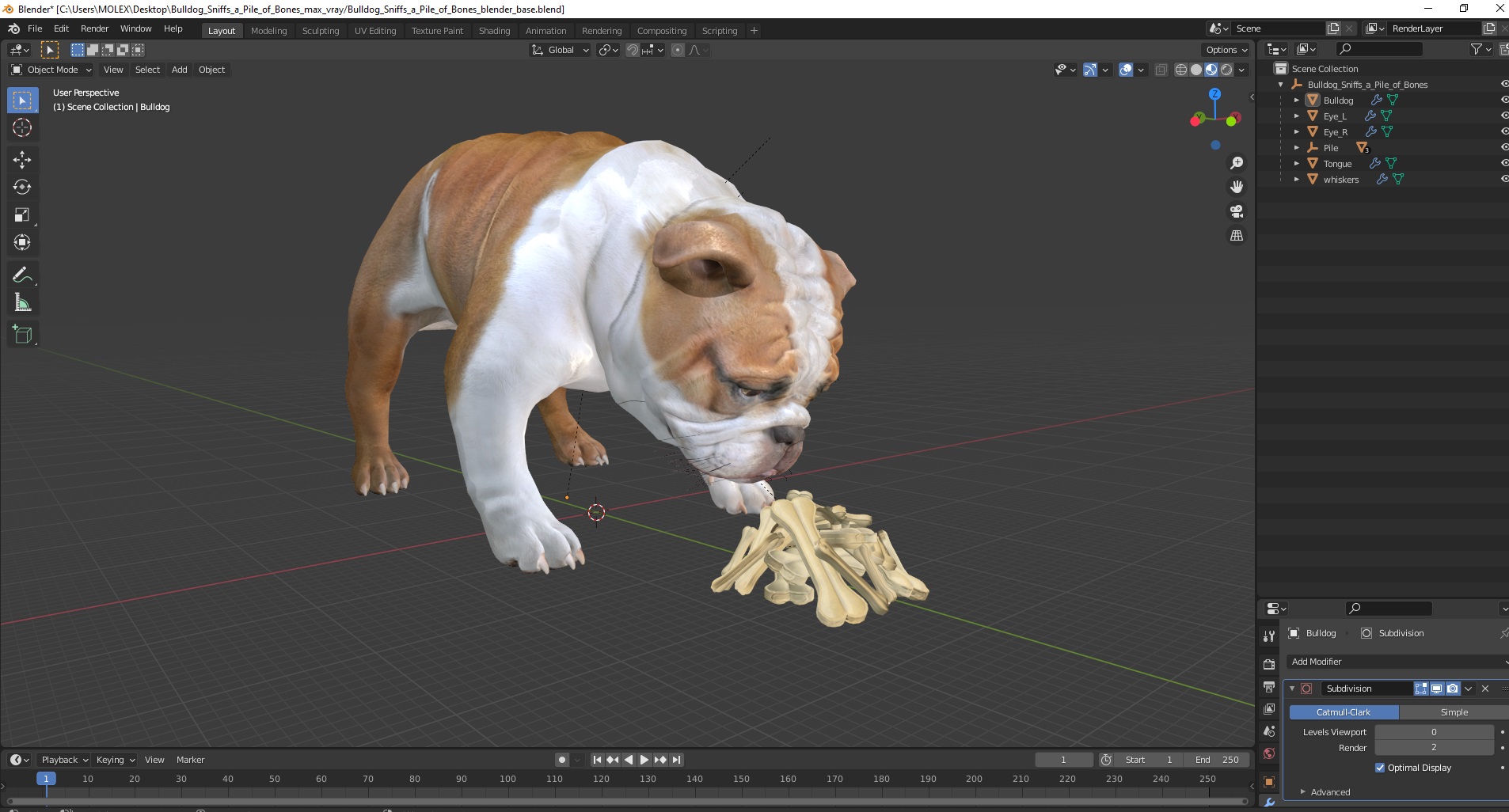Hide the Tongue object in outliner
The width and height of the screenshot is (1509, 812).
(x=1504, y=164)
